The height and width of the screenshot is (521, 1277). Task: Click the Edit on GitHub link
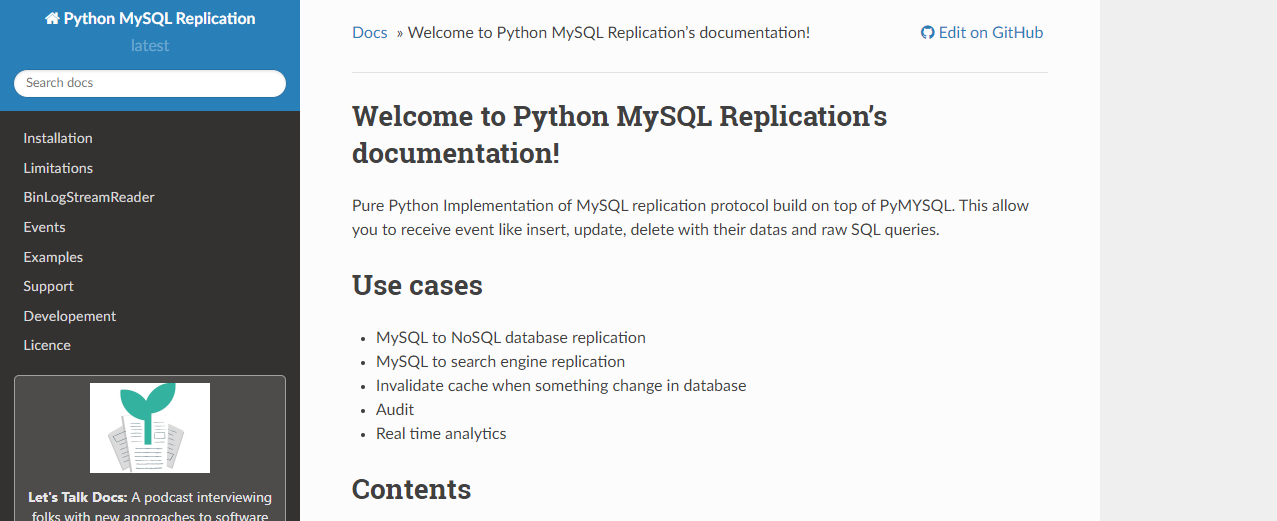click(982, 33)
